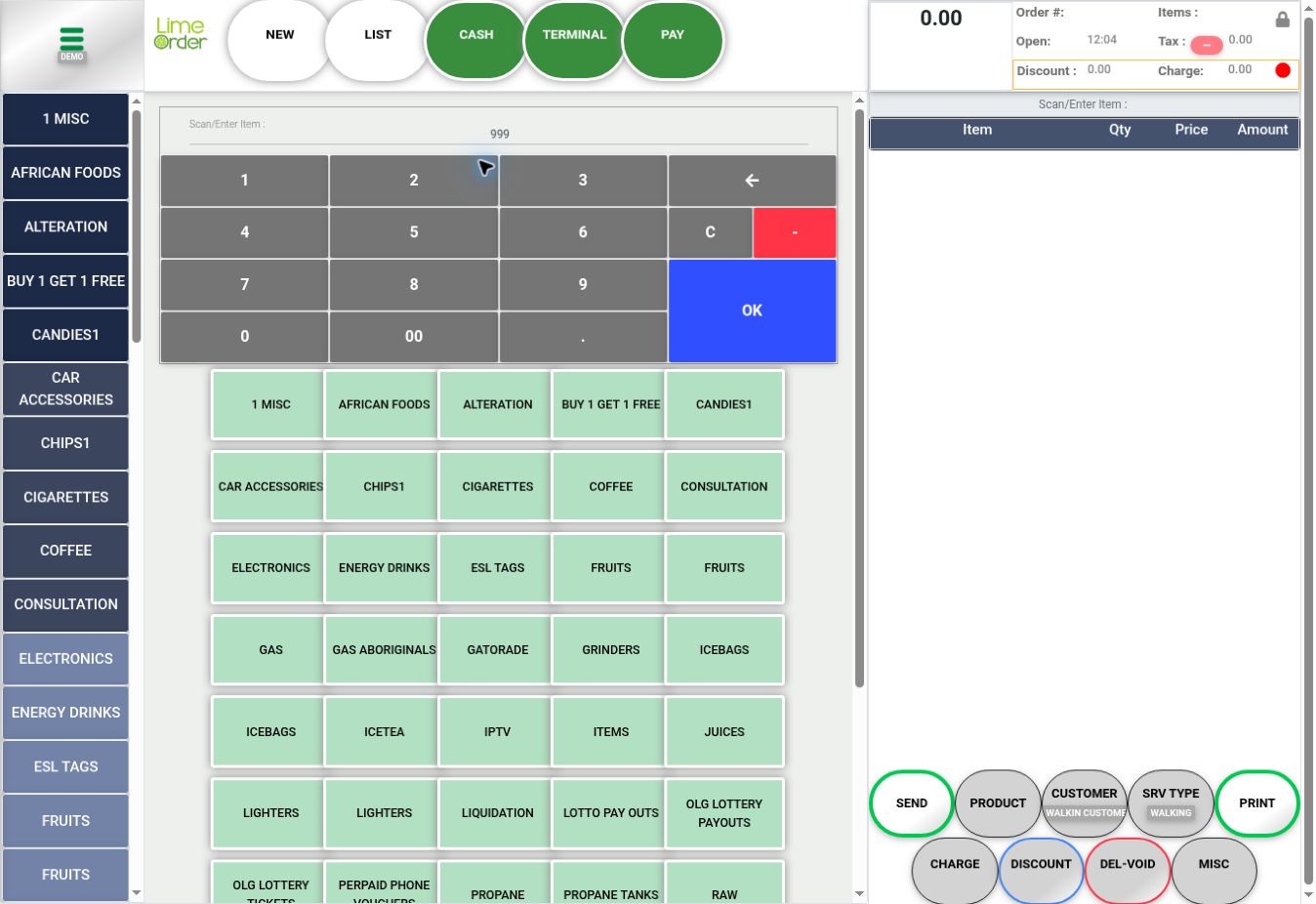1316x904 pixels.
Task: Toggle the pink Tax minus switch
Action: (1207, 45)
